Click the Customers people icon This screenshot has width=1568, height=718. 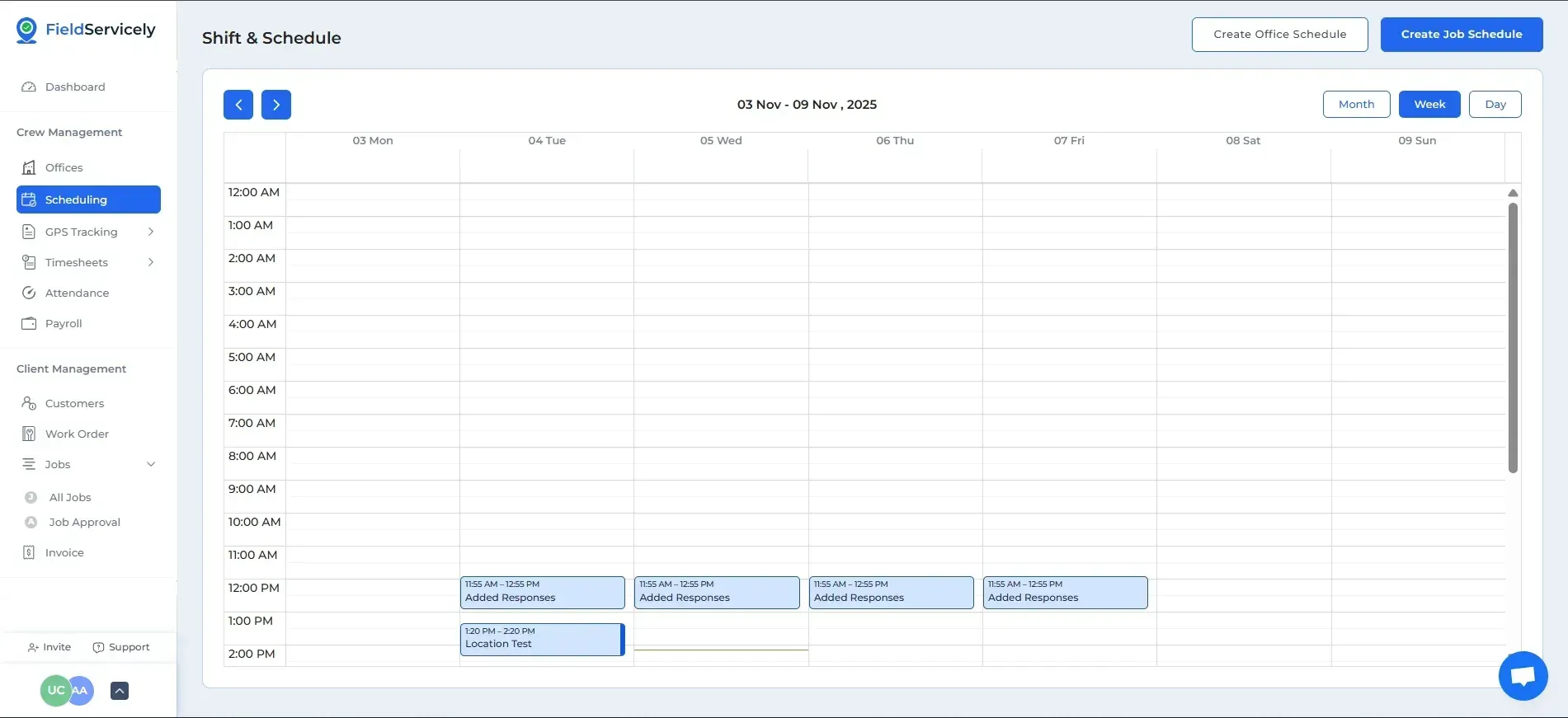coord(29,403)
